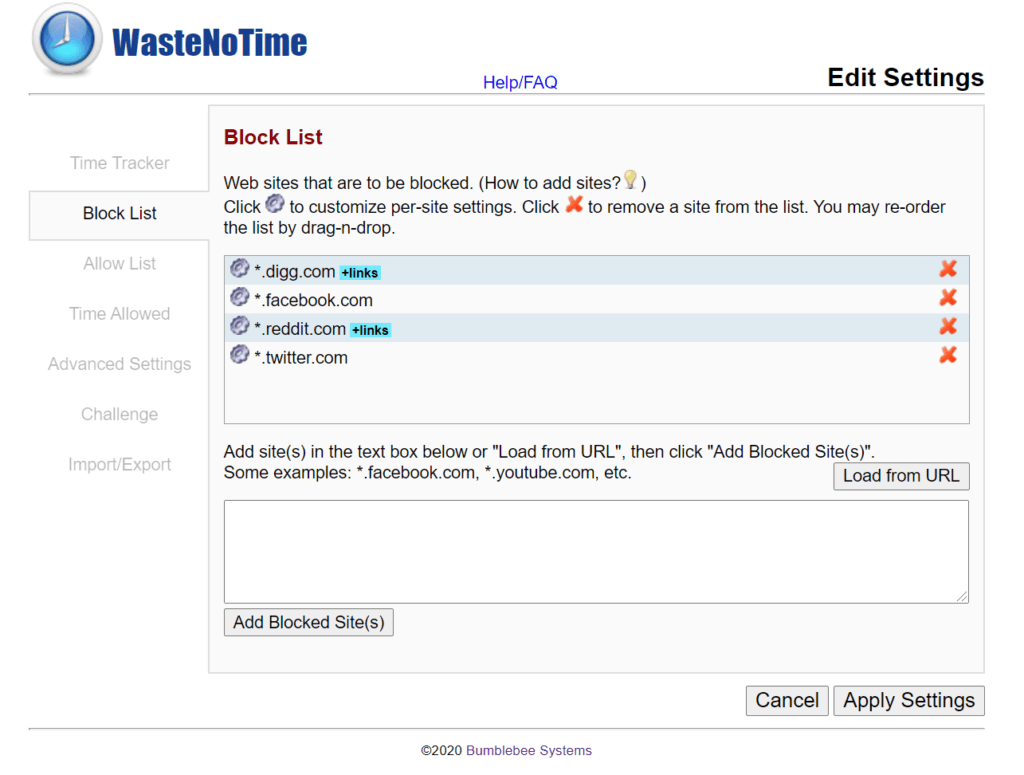Switch to the Time Tracker tab
Viewport: 1024px width, 775px height.
(120, 163)
